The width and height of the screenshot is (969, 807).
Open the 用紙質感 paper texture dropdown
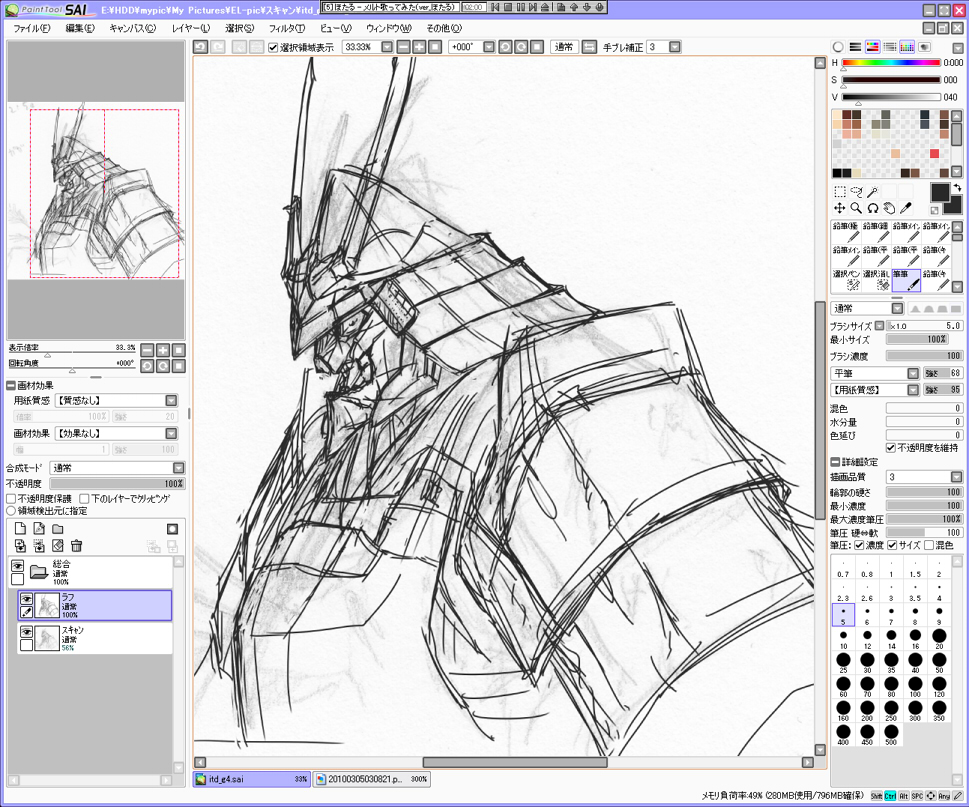(171, 400)
